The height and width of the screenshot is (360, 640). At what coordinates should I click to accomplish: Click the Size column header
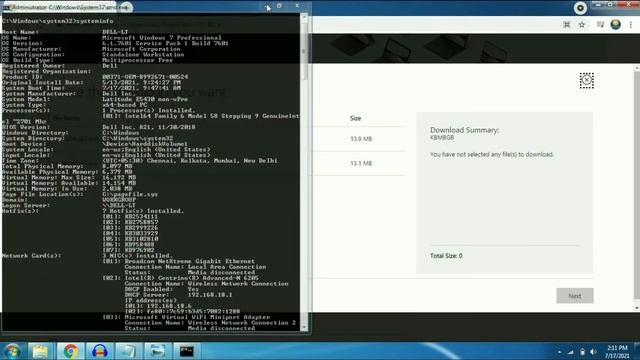[356, 118]
